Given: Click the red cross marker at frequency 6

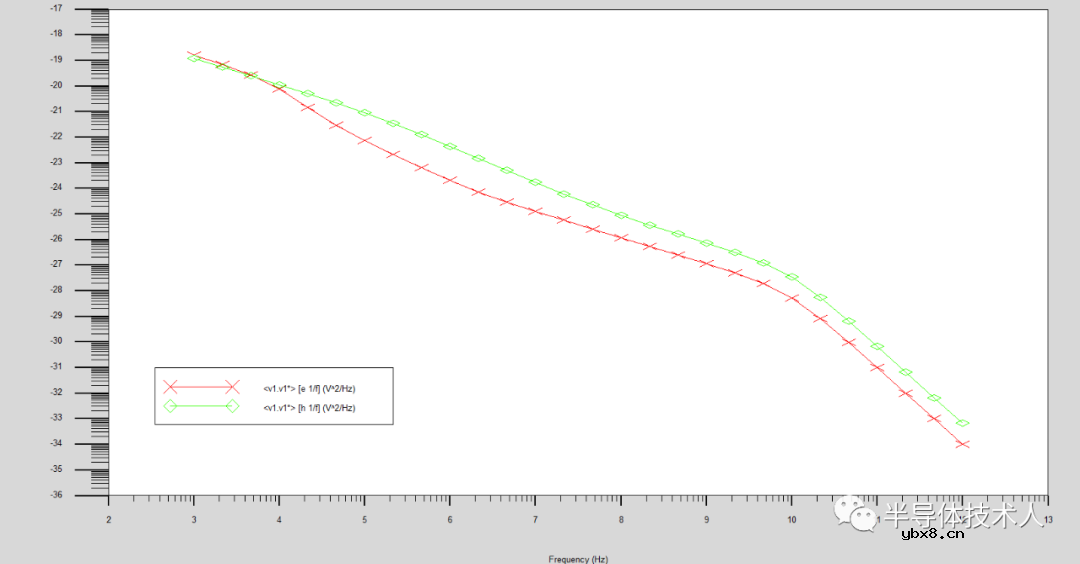Looking at the screenshot, I should 450,180.
